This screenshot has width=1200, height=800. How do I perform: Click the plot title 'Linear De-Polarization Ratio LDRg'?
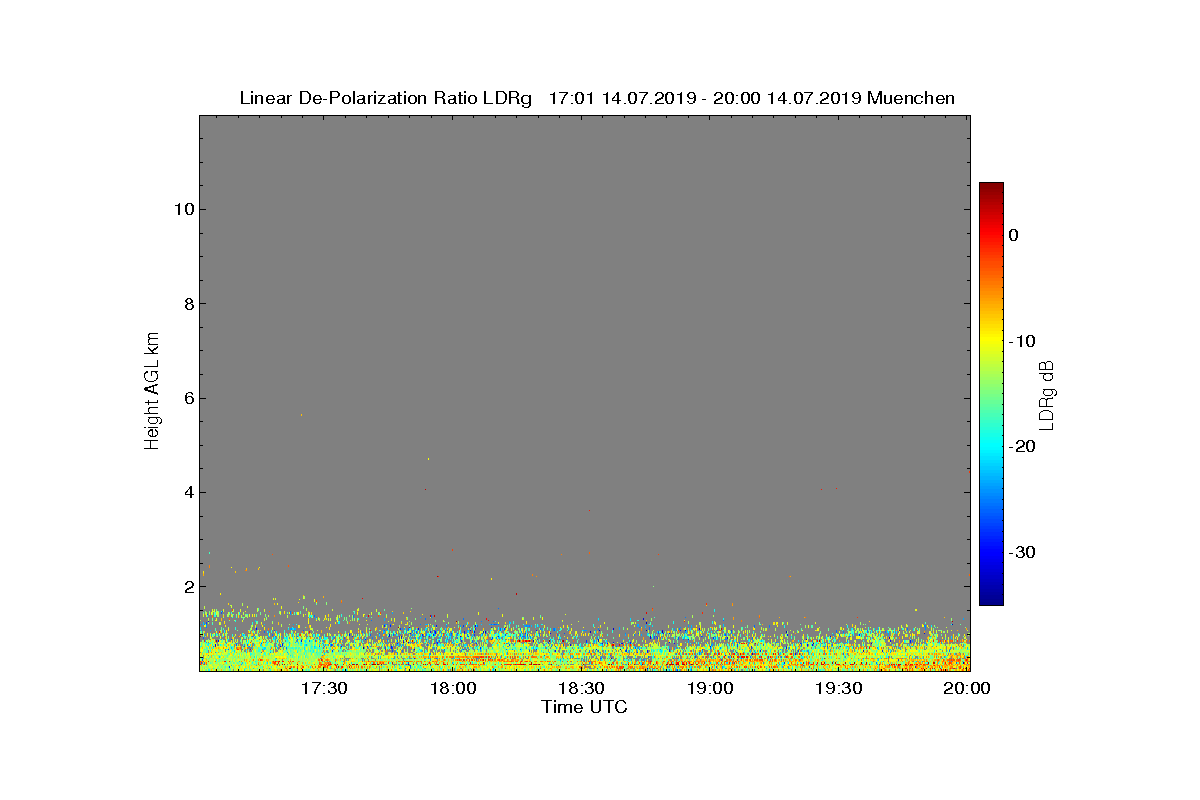point(385,98)
